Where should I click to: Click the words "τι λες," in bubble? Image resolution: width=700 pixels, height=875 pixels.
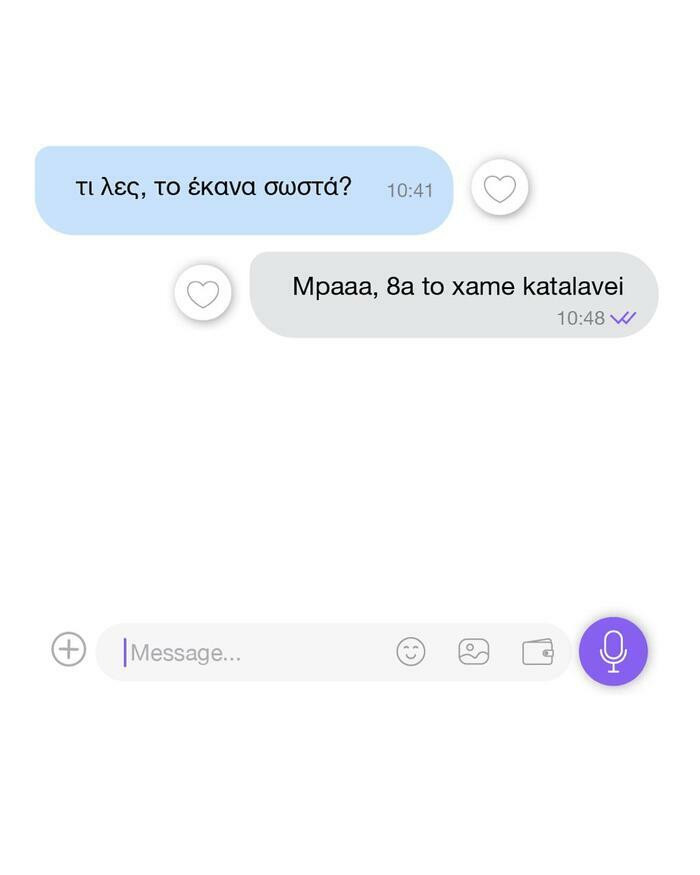click(111, 188)
